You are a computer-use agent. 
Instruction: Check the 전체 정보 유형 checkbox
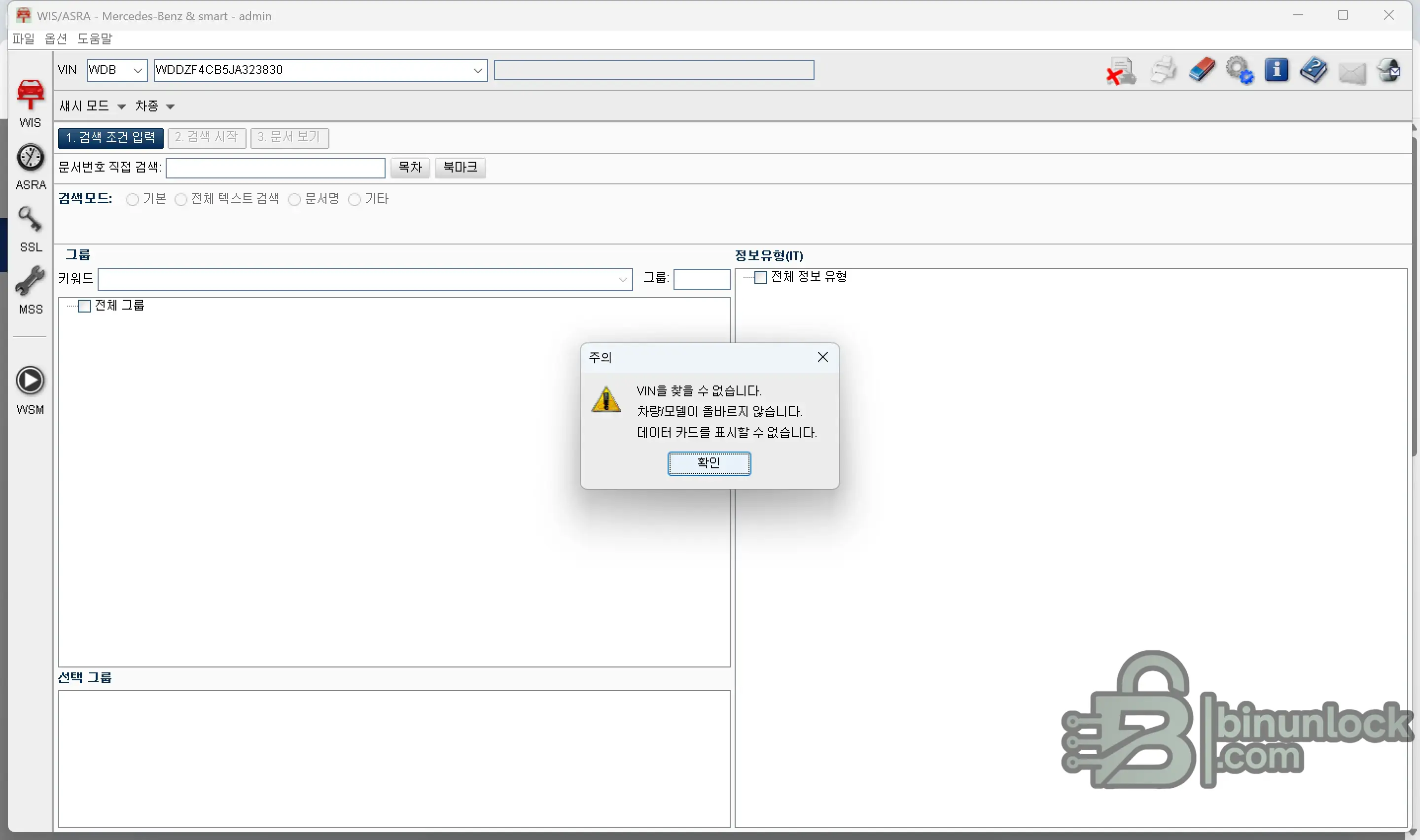pyautogui.click(x=761, y=278)
